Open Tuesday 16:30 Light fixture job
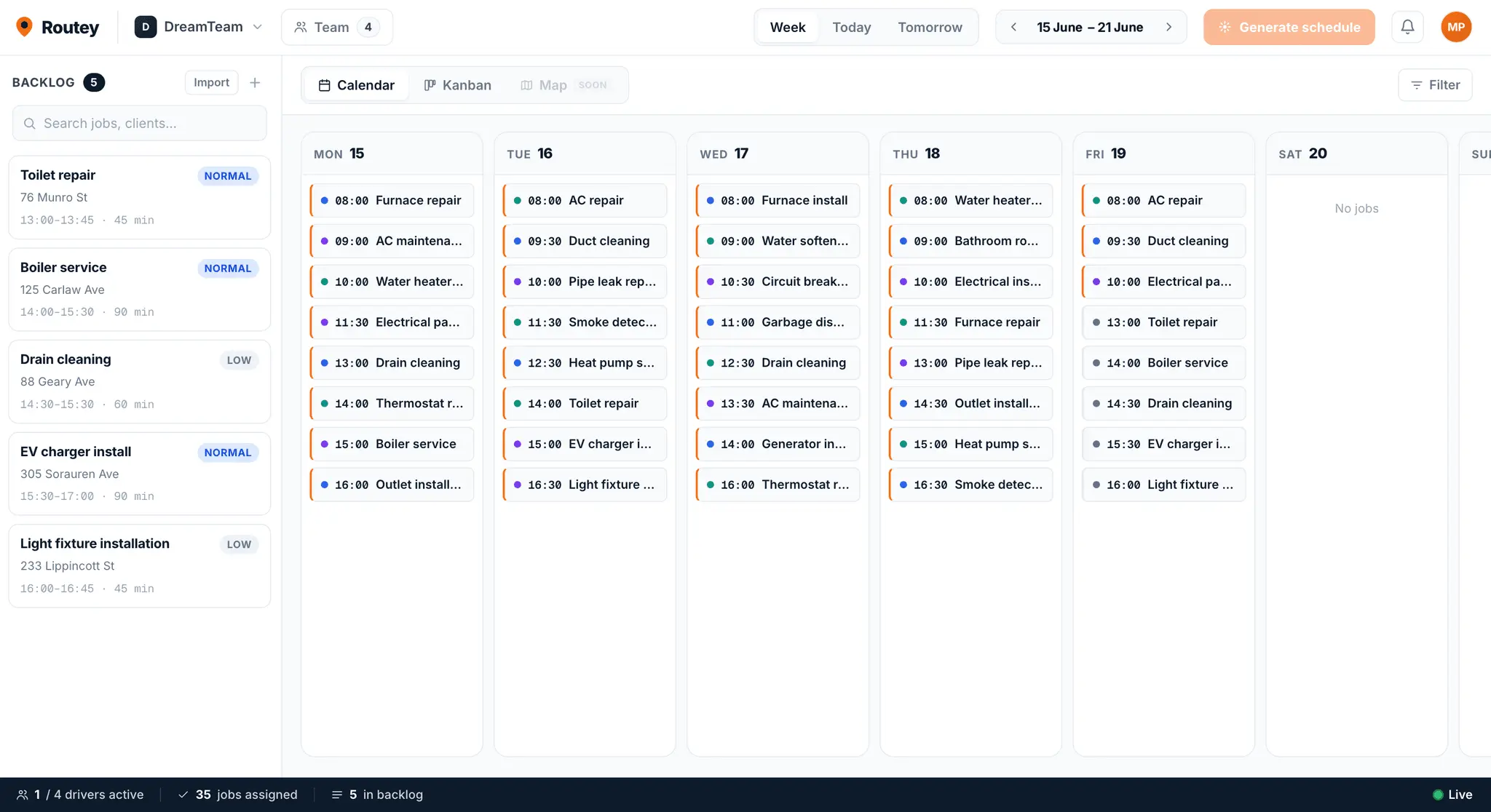1491x812 pixels. (585, 485)
